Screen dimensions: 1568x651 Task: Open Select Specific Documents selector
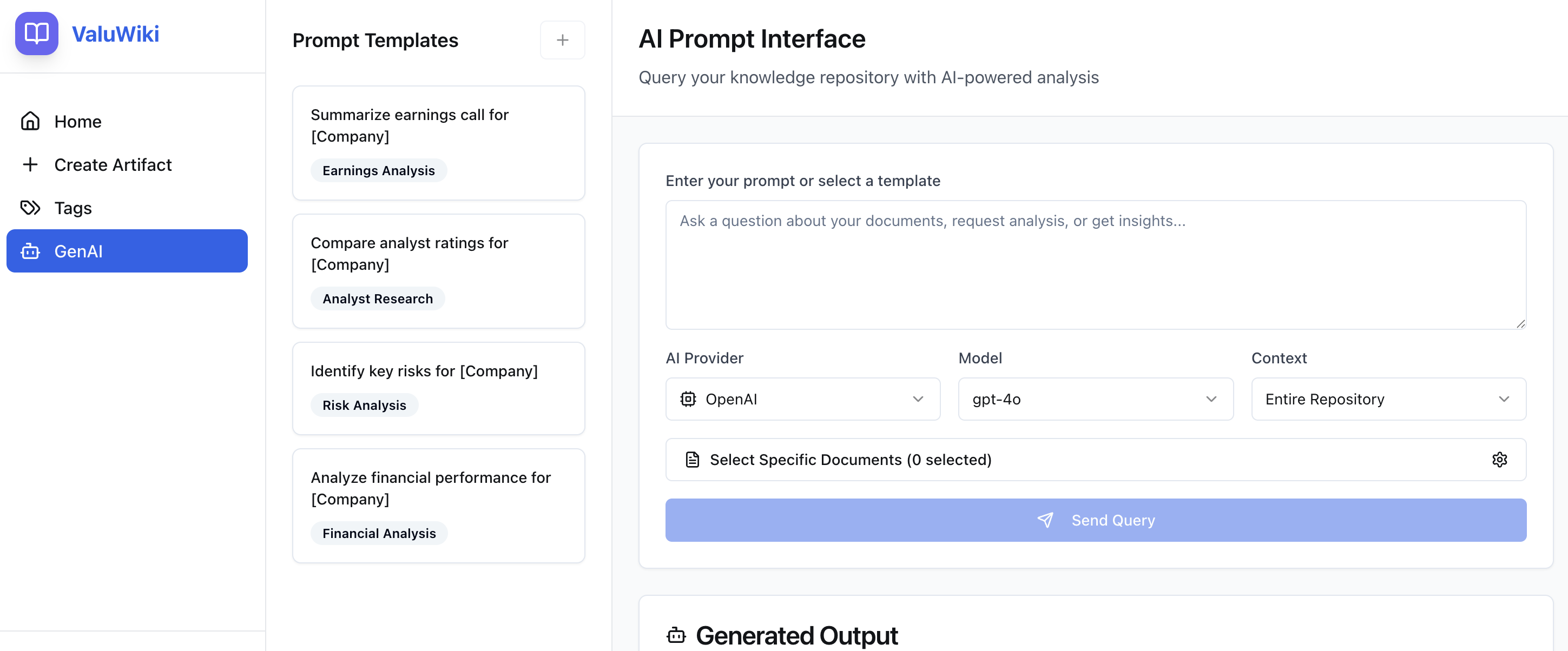tap(1096, 460)
